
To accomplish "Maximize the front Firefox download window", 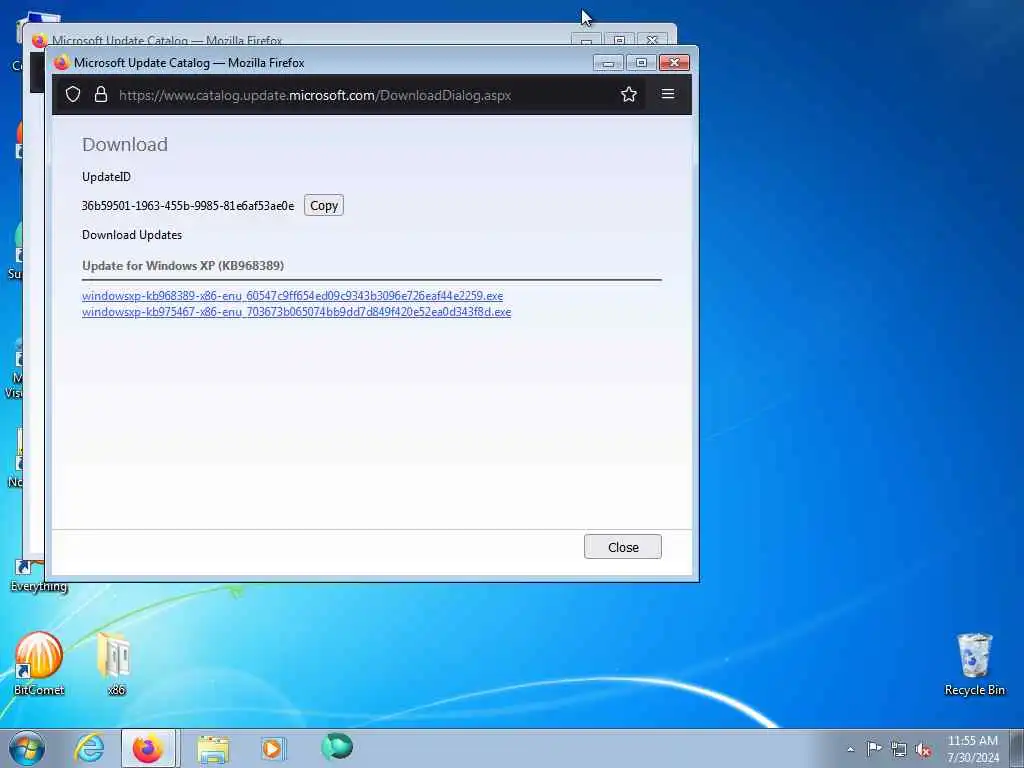I will 641,63.
